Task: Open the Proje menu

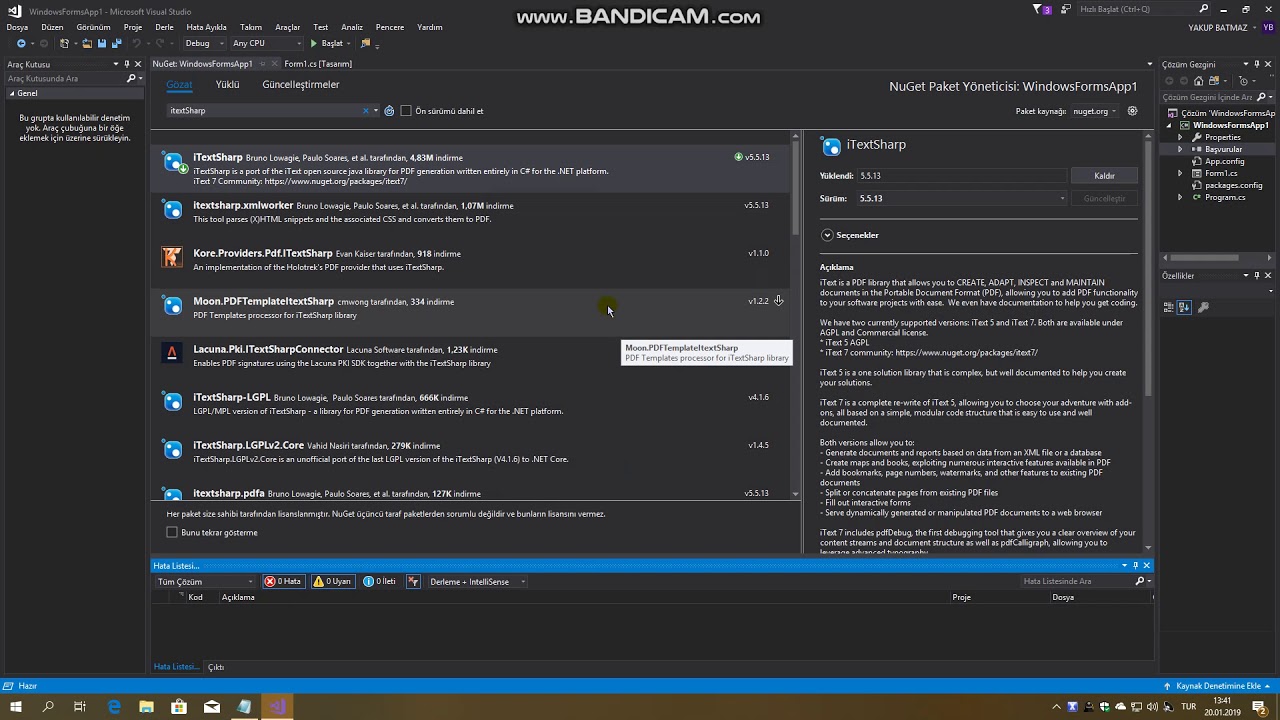Action: 132,27
